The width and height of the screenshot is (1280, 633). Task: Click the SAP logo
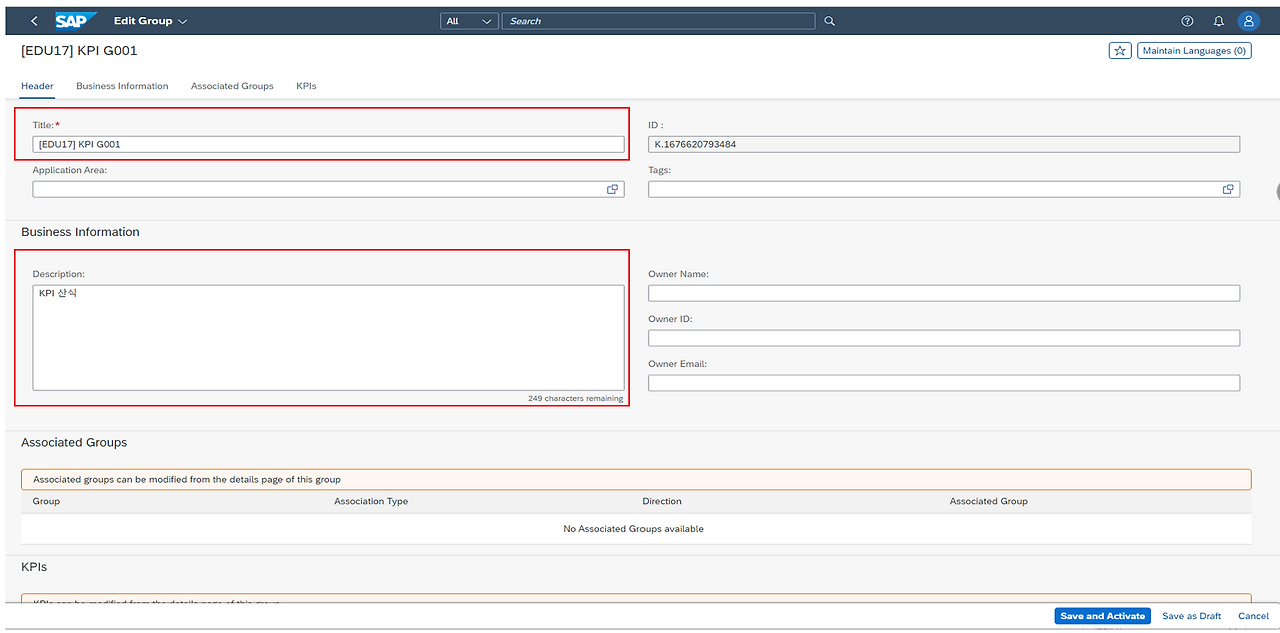(77, 19)
